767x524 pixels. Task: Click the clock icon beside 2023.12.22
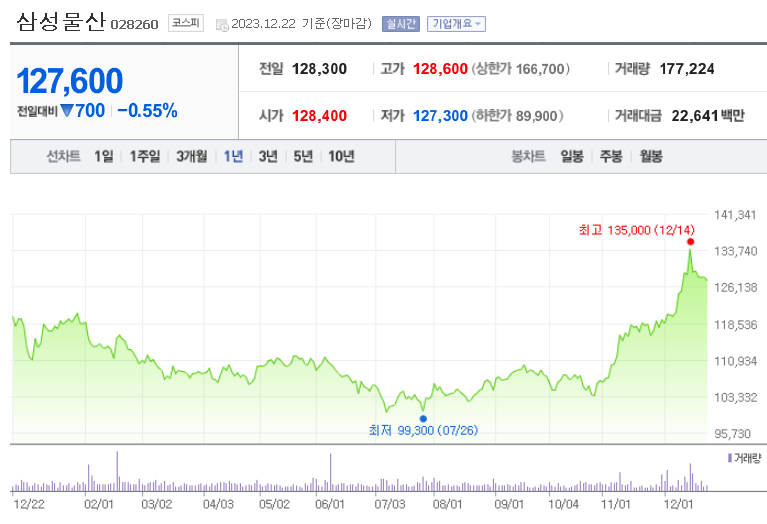click(x=222, y=25)
